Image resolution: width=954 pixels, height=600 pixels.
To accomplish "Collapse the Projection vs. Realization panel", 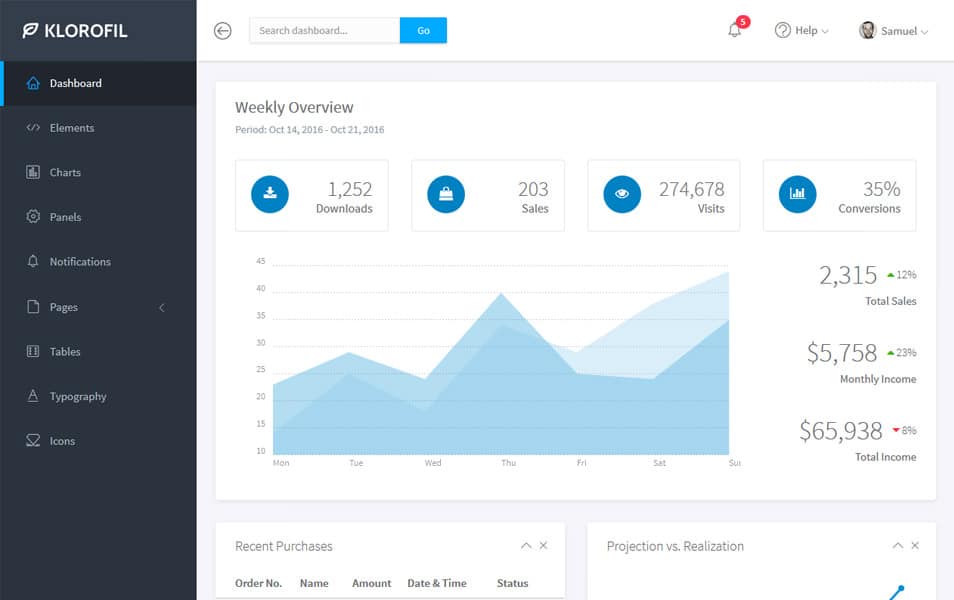I will (x=898, y=545).
